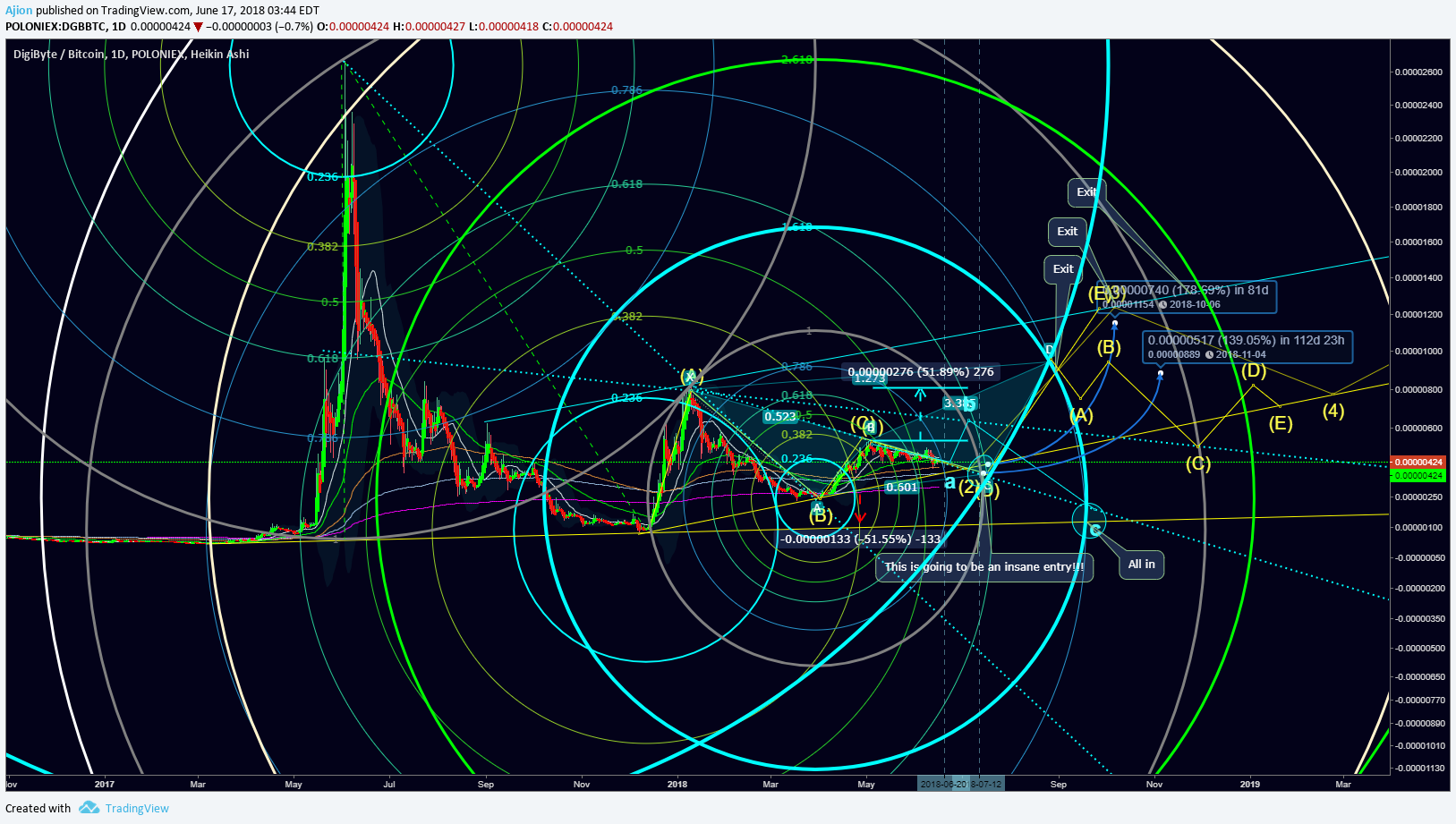Screen dimensions: 1456x824
Task: Click the 2019 label on time axis
Action: [1250, 785]
